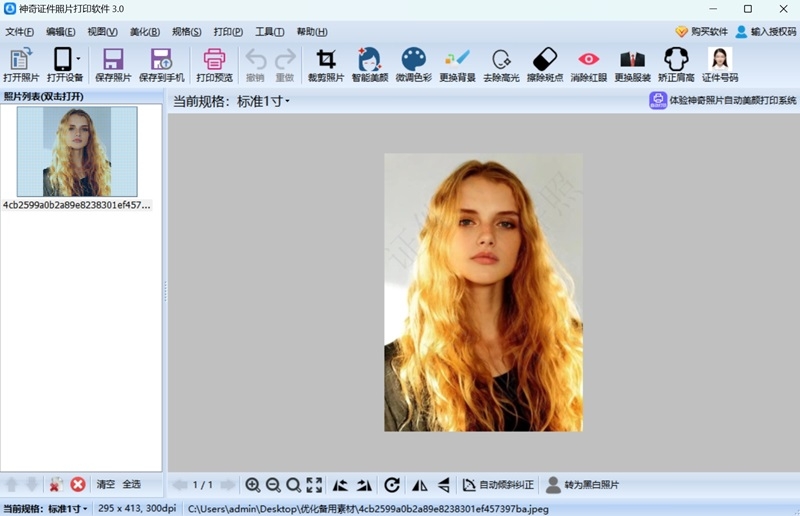Open the 美化(B) menu
This screenshot has width=800, height=516.
(145, 32)
